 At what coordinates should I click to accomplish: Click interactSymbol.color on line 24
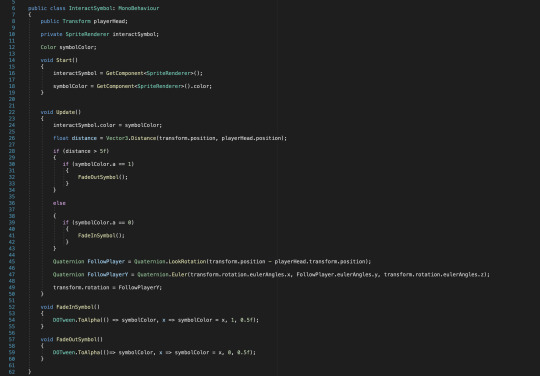click(84, 125)
